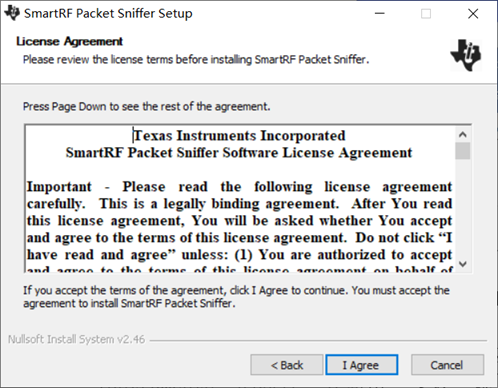Click the 'SmartRF Packet Sniffer Setup' window title
This screenshot has width=498, height=388.
coord(108,14)
